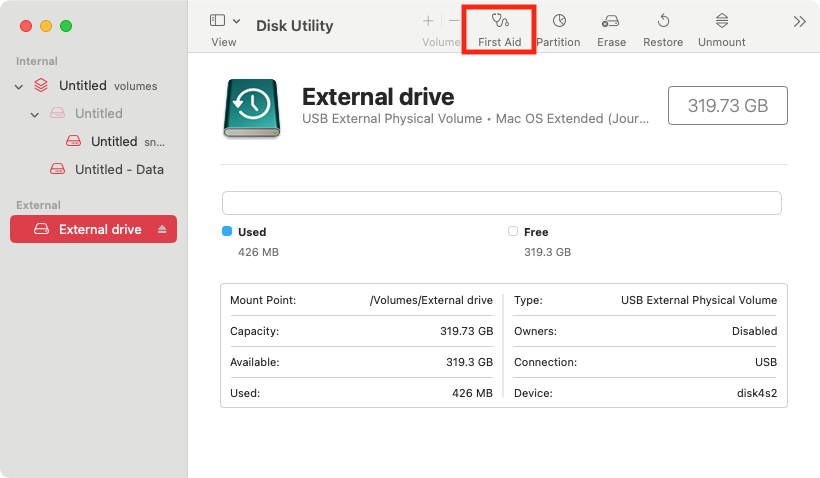Run First Aid on the selected drive
This screenshot has height=478, width=820.
(x=499, y=30)
